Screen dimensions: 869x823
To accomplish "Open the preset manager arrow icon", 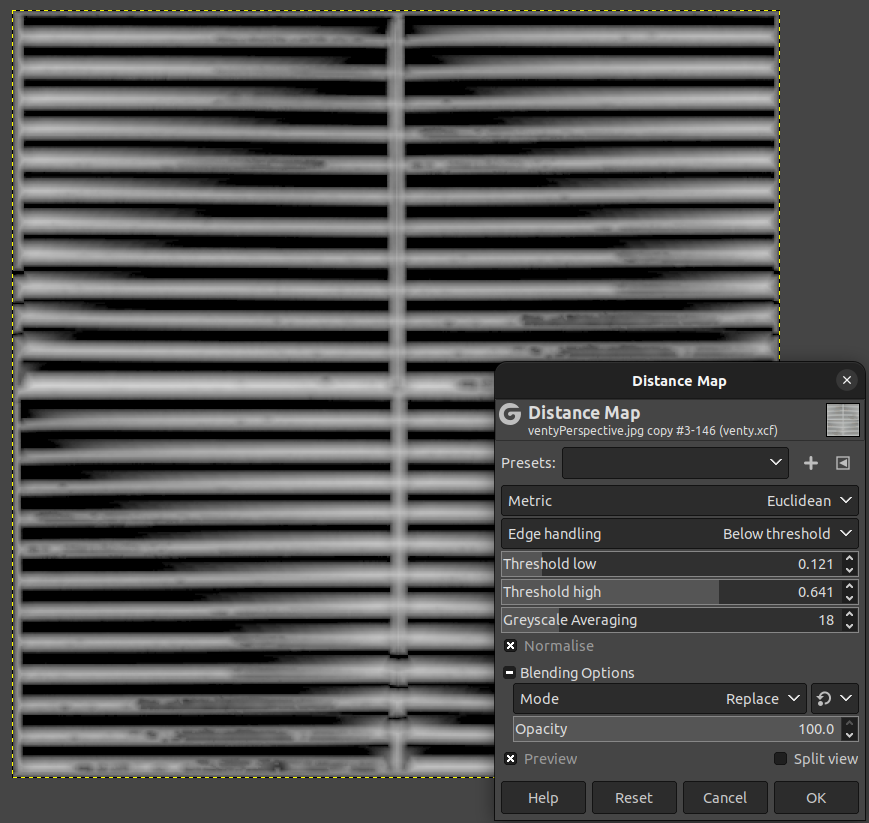I will pos(842,463).
